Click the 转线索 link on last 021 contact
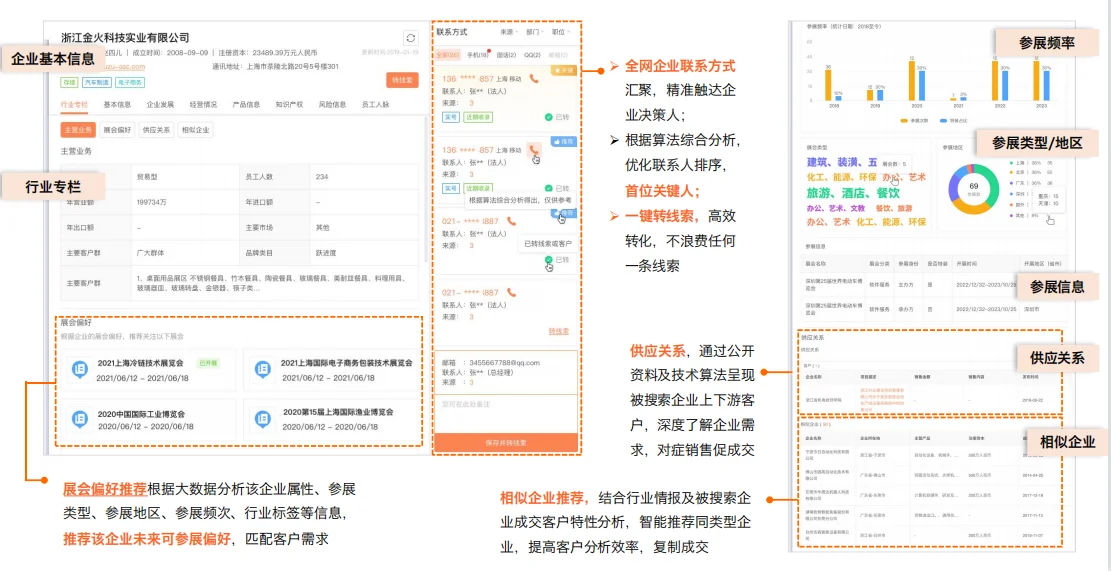The height and width of the screenshot is (571, 1111). click(x=559, y=331)
